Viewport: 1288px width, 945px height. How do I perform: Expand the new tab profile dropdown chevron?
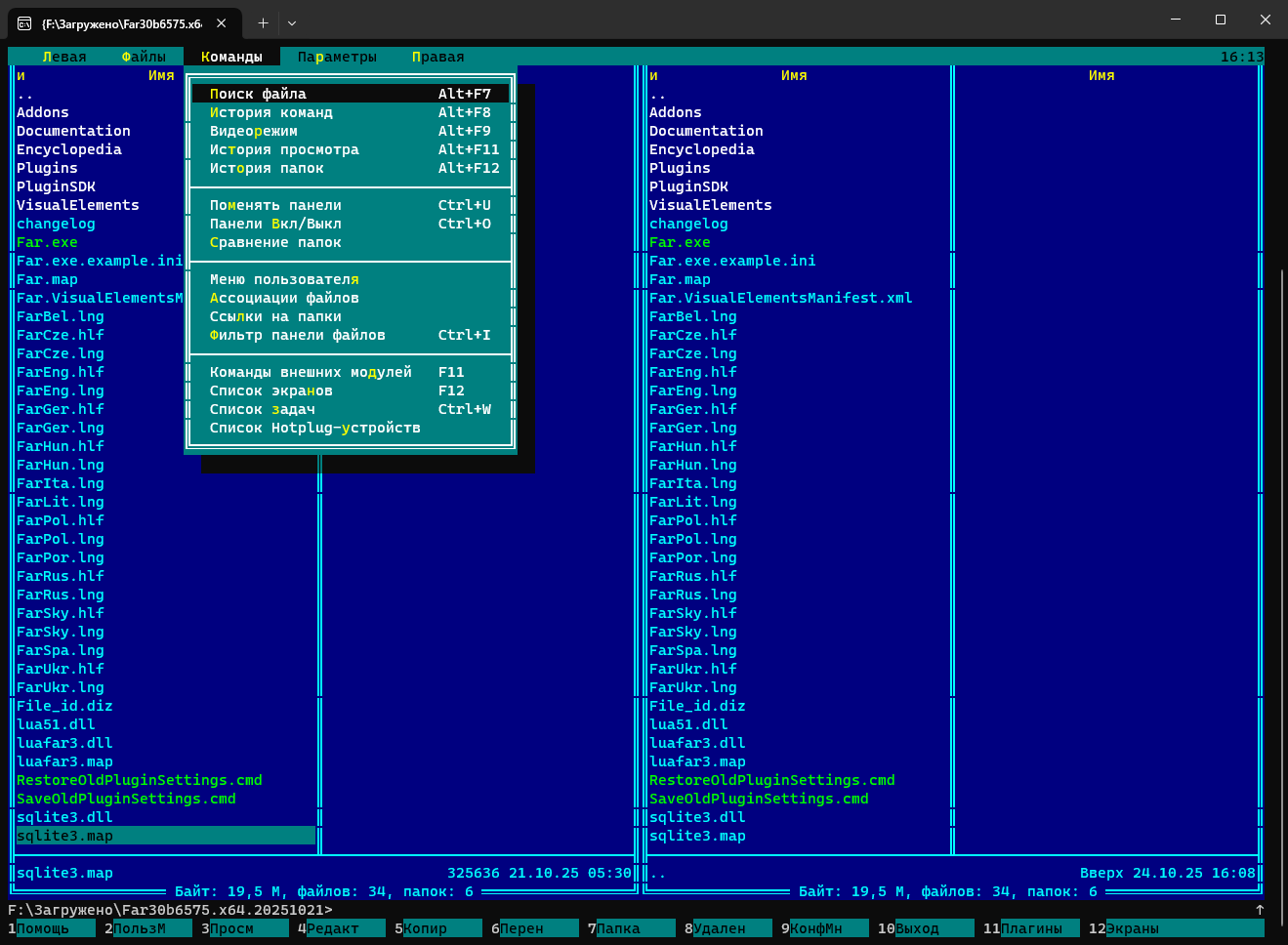[292, 22]
